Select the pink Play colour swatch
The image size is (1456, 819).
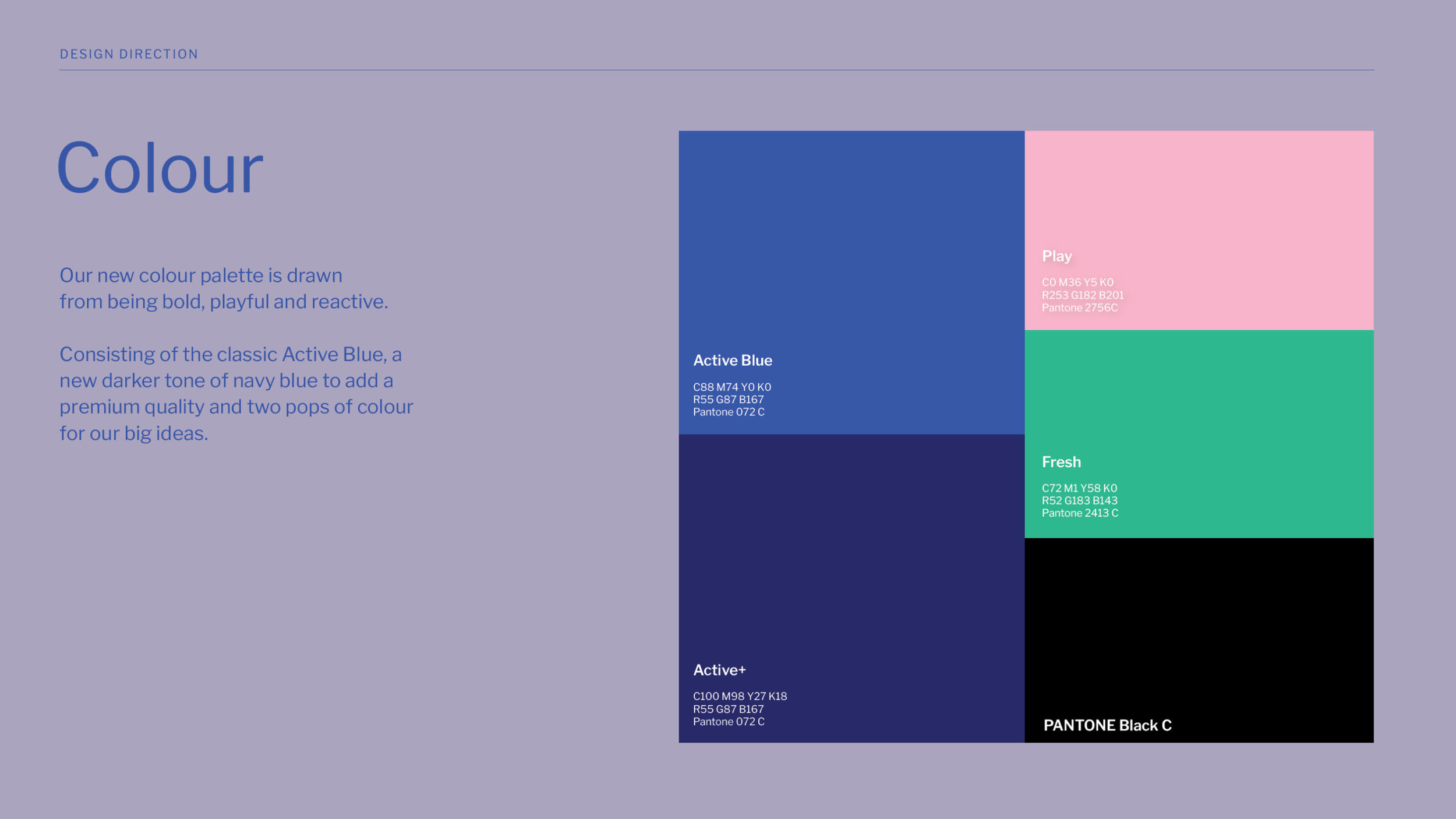(1199, 230)
